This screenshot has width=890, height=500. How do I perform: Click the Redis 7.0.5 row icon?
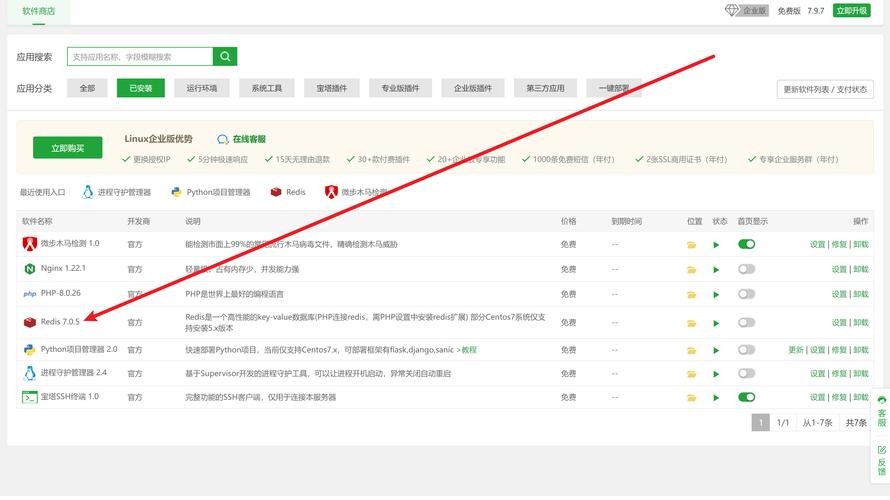click(30, 322)
